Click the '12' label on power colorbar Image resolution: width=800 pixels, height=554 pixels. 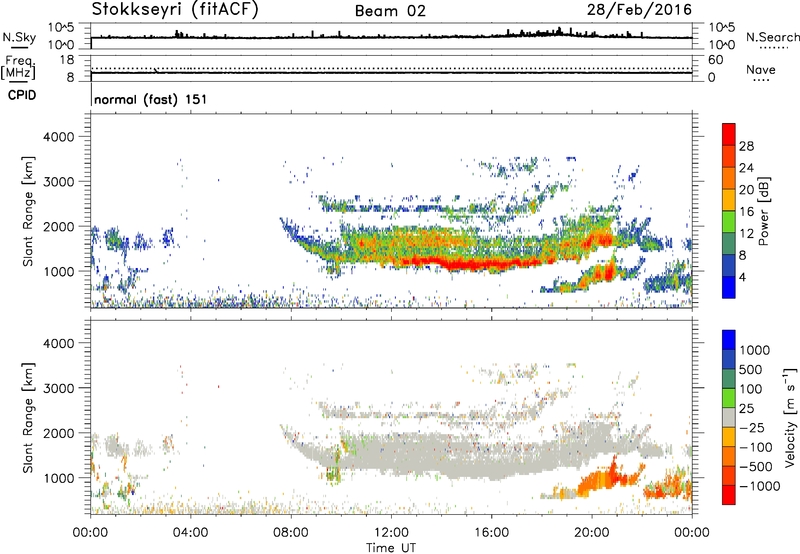[x=746, y=233]
